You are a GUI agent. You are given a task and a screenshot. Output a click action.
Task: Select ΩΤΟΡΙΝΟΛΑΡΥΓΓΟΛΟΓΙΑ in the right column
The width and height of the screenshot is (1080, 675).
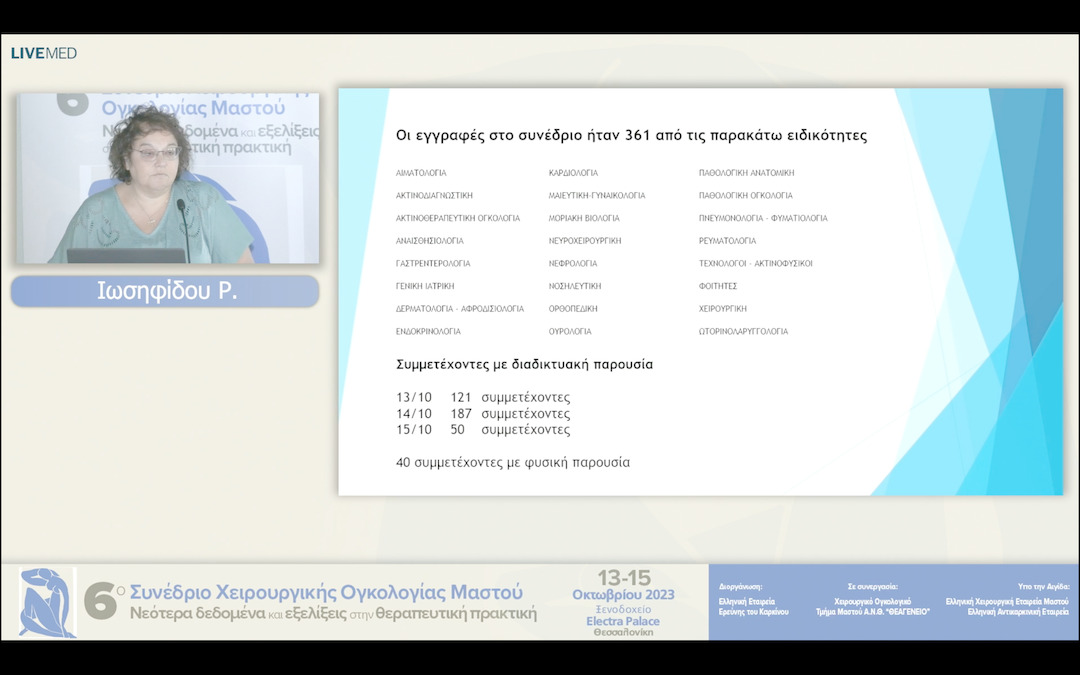pos(743,332)
